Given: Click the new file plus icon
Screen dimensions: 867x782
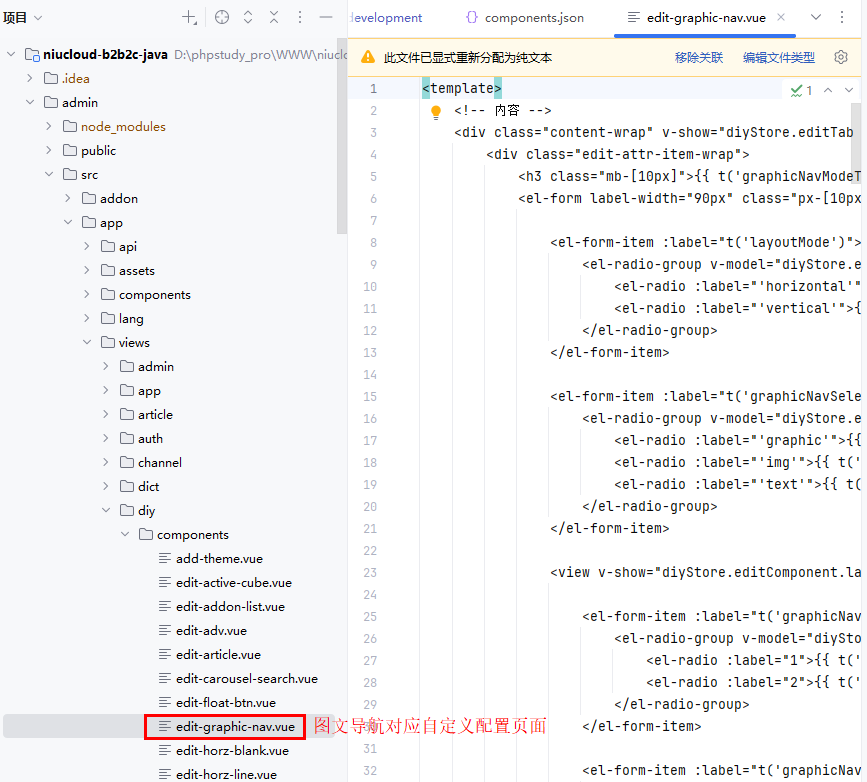Looking at the screenshot, I should (x=189, y=18).
